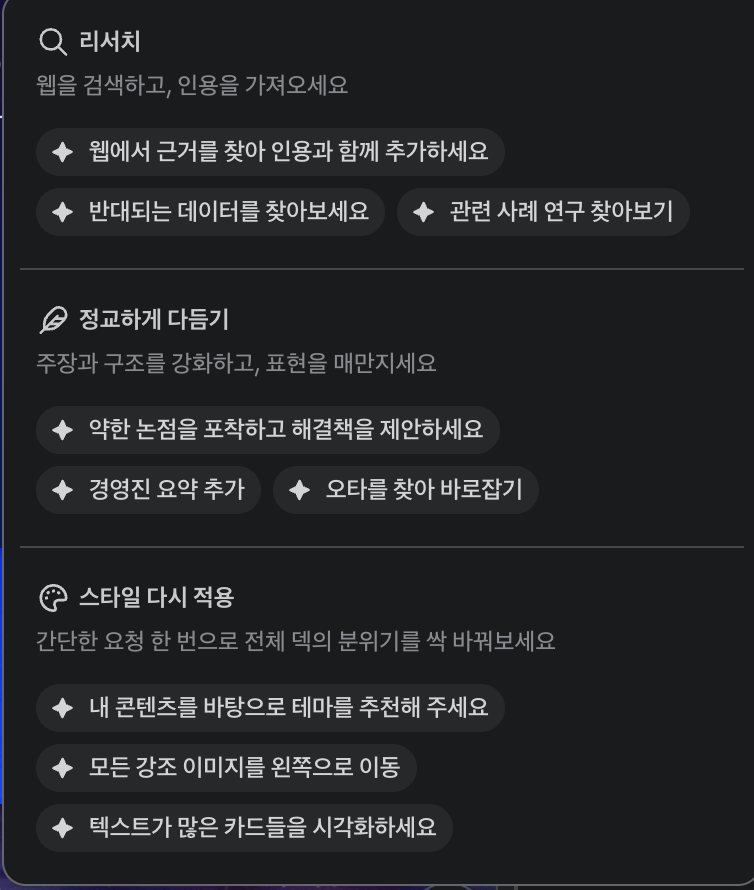Click the 경영진 요약 추가 label text
Image resolution: width=754 pixels, height=890 pixels.
(166, 490)
